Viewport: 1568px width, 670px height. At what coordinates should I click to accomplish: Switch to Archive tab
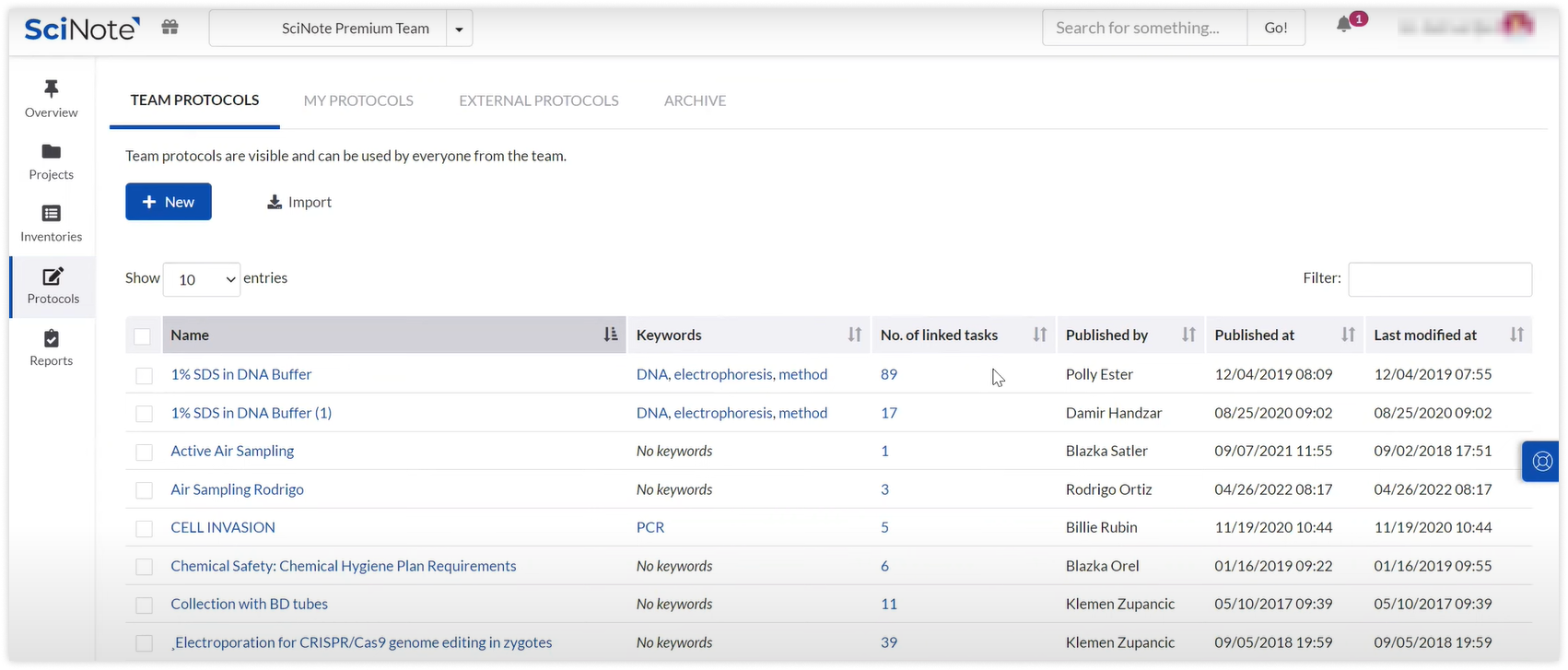pyautogui.click(x=695, y=100)
